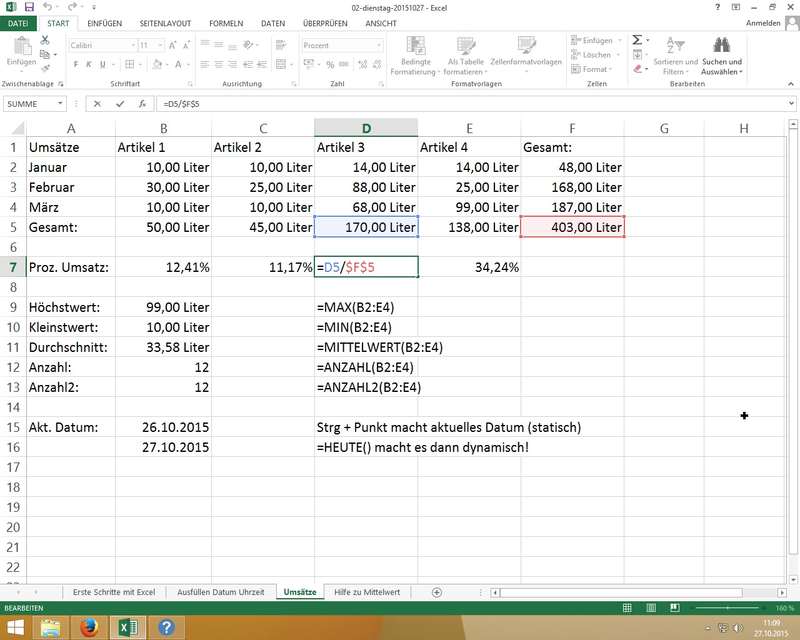Cancel formula entry with X icon

click(97, 103)
